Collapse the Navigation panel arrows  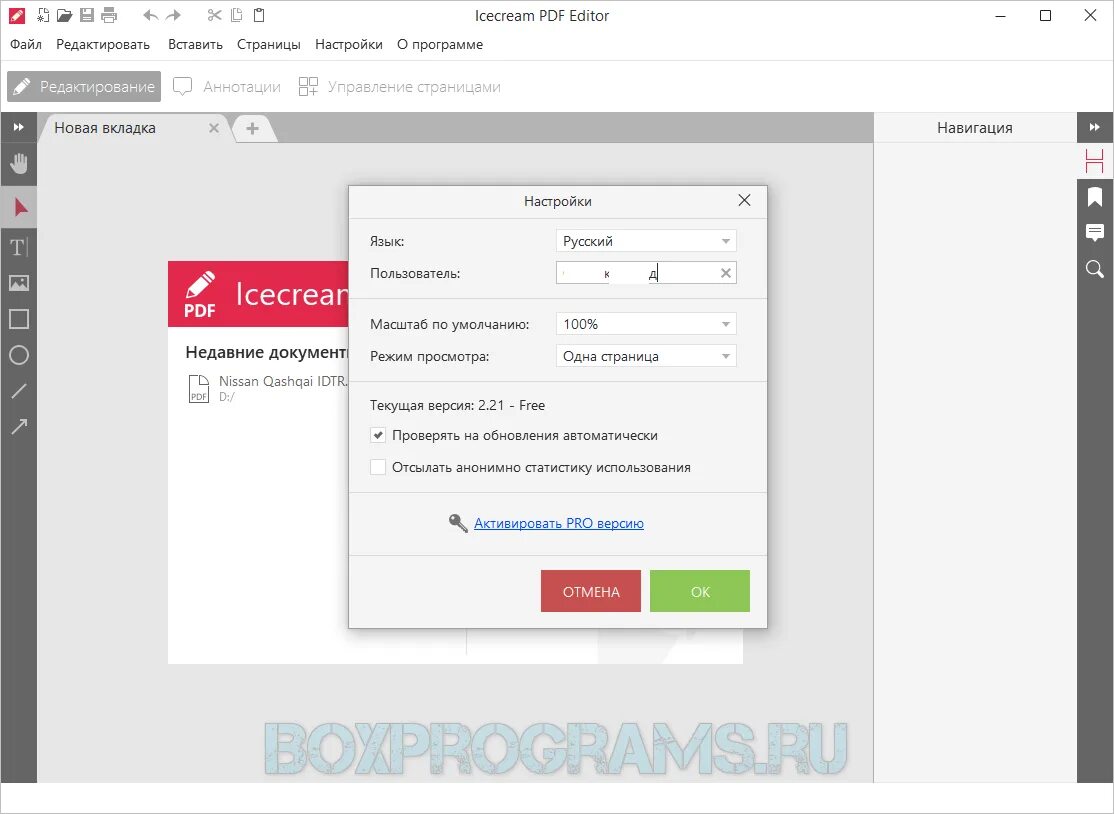[1095, 127]
